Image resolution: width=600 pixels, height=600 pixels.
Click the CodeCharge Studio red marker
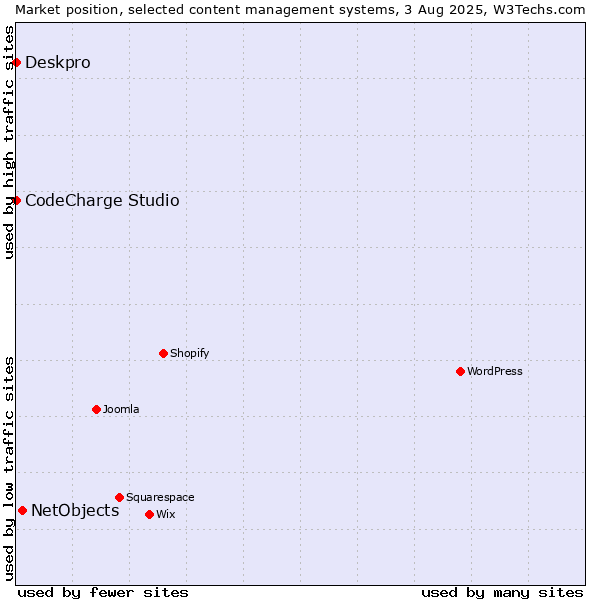pos(16,201)
